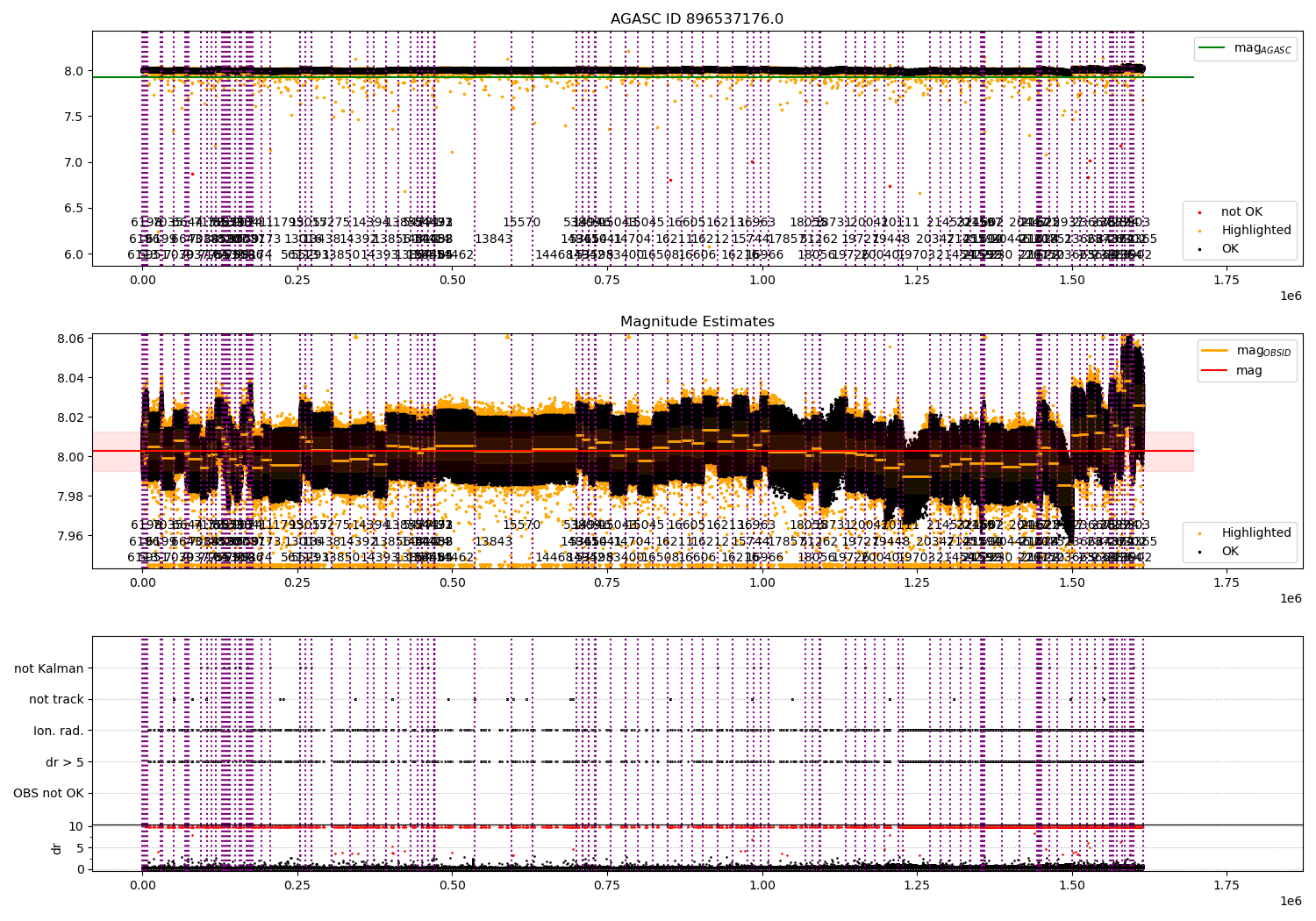
Task: Click obsid label "13843" in the middle plot
Action: point(494,541)
